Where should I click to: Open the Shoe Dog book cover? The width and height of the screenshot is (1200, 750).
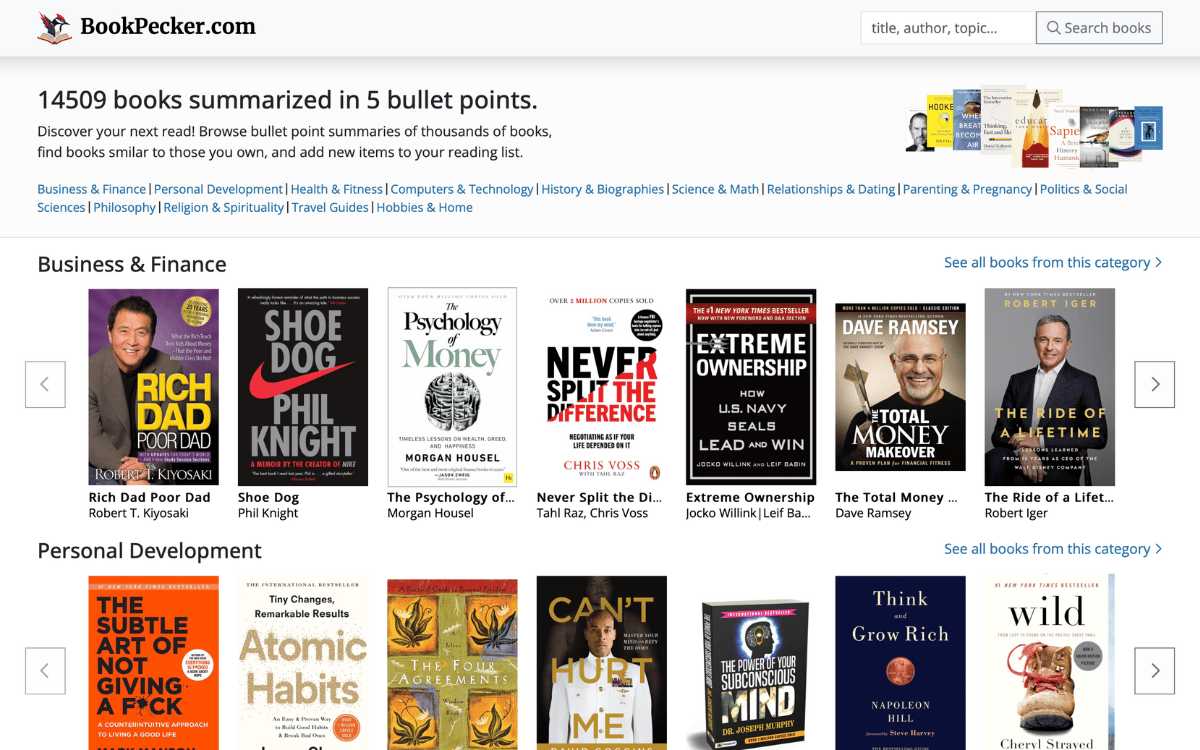[303, 387]
